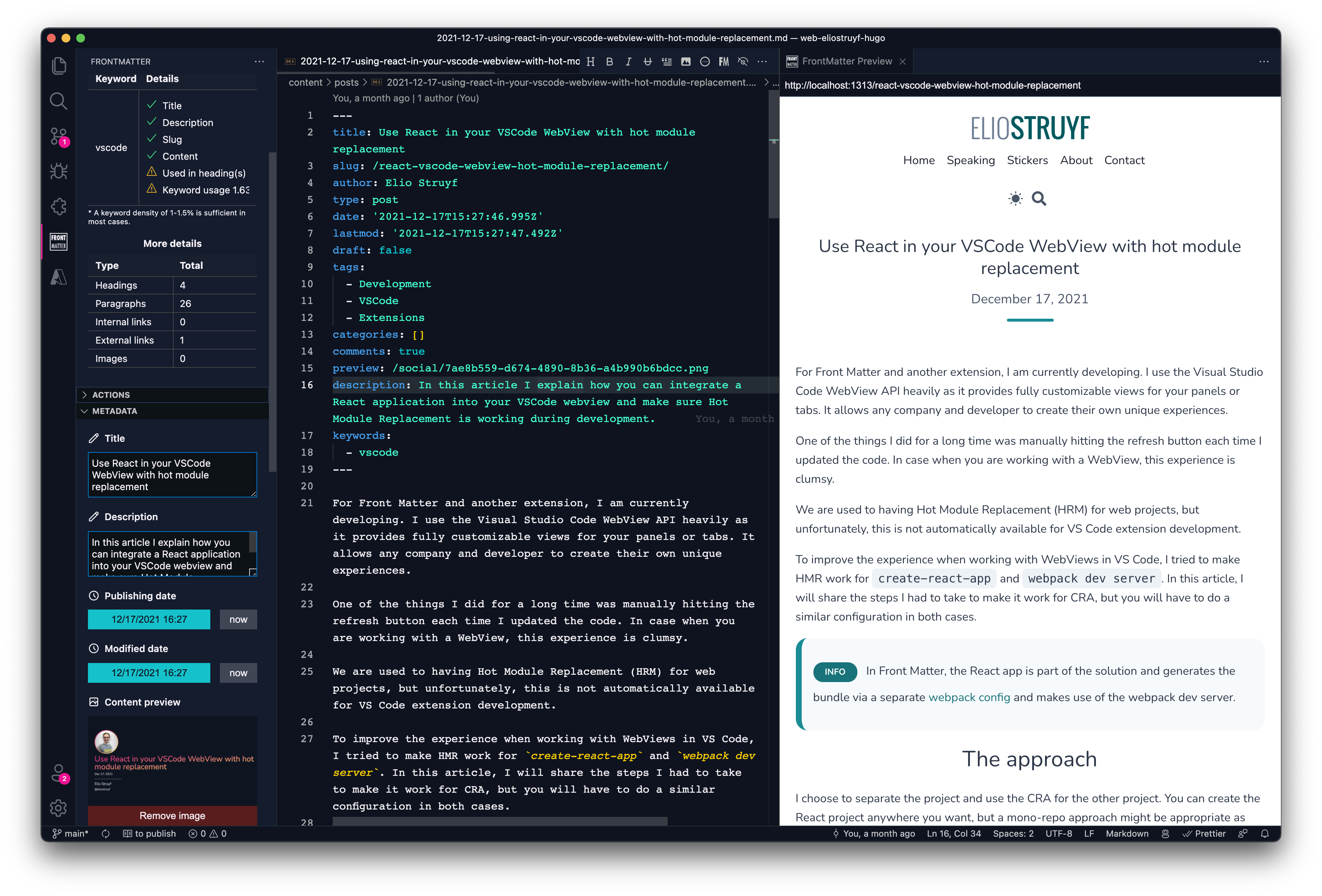Select the Front Matter activity bar icon
The image size is (1322, 896).
tap(59, 242)
